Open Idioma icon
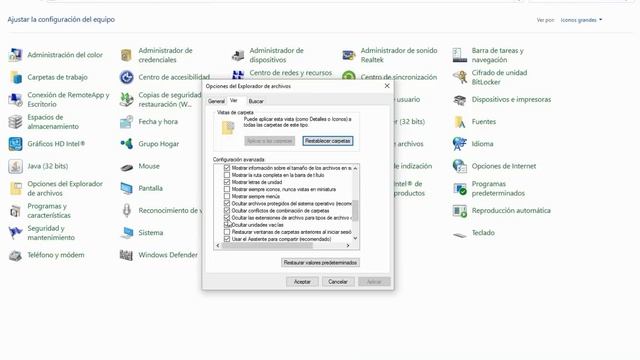 pos(460,144)
